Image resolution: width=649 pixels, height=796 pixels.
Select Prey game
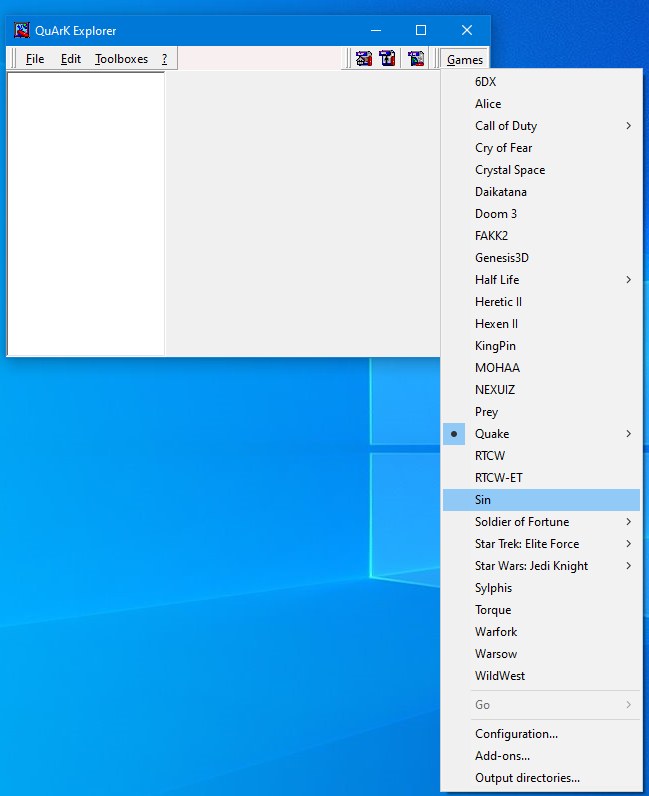(541, 412)
